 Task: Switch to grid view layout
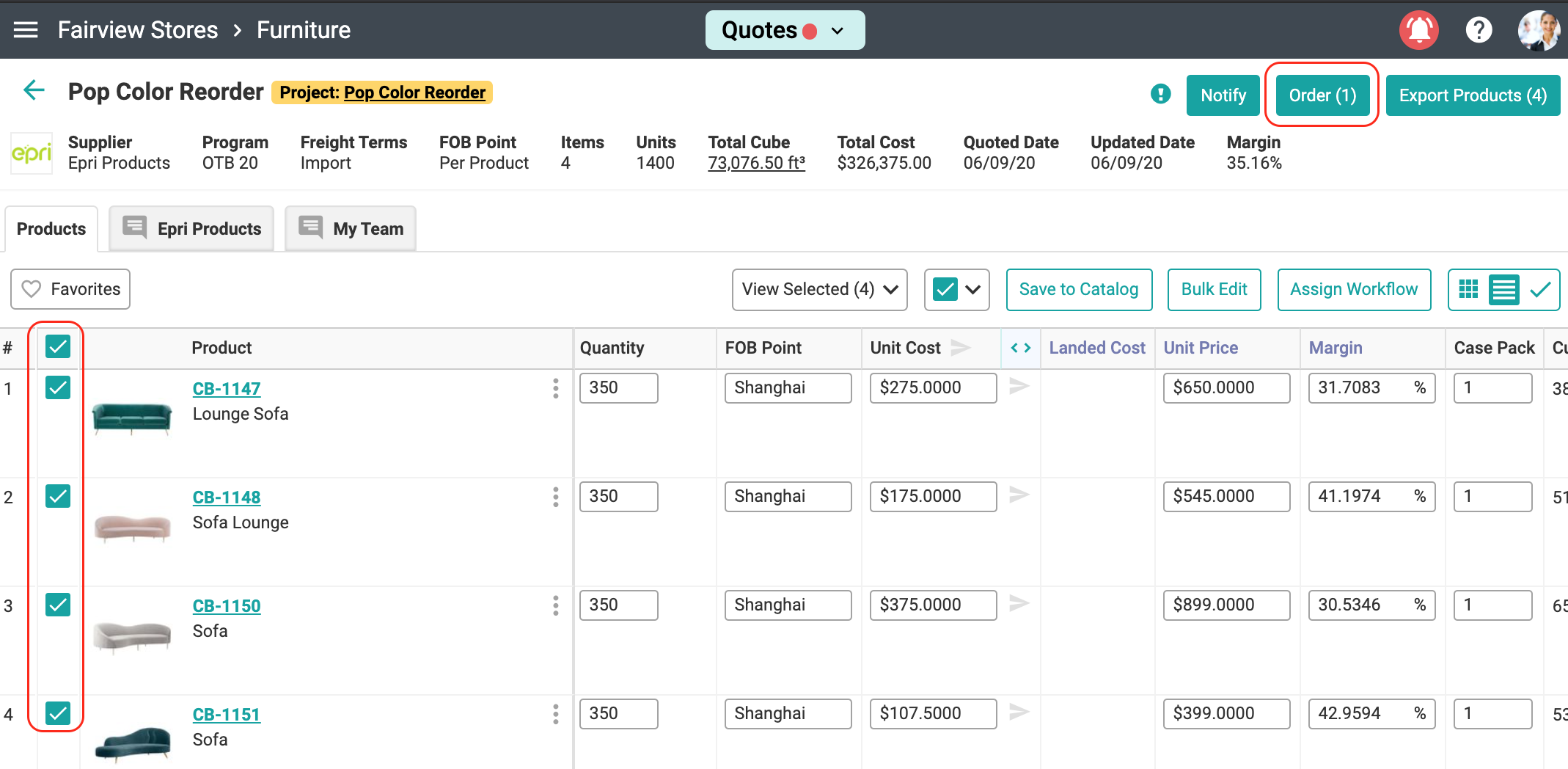tap(1468, 290)
